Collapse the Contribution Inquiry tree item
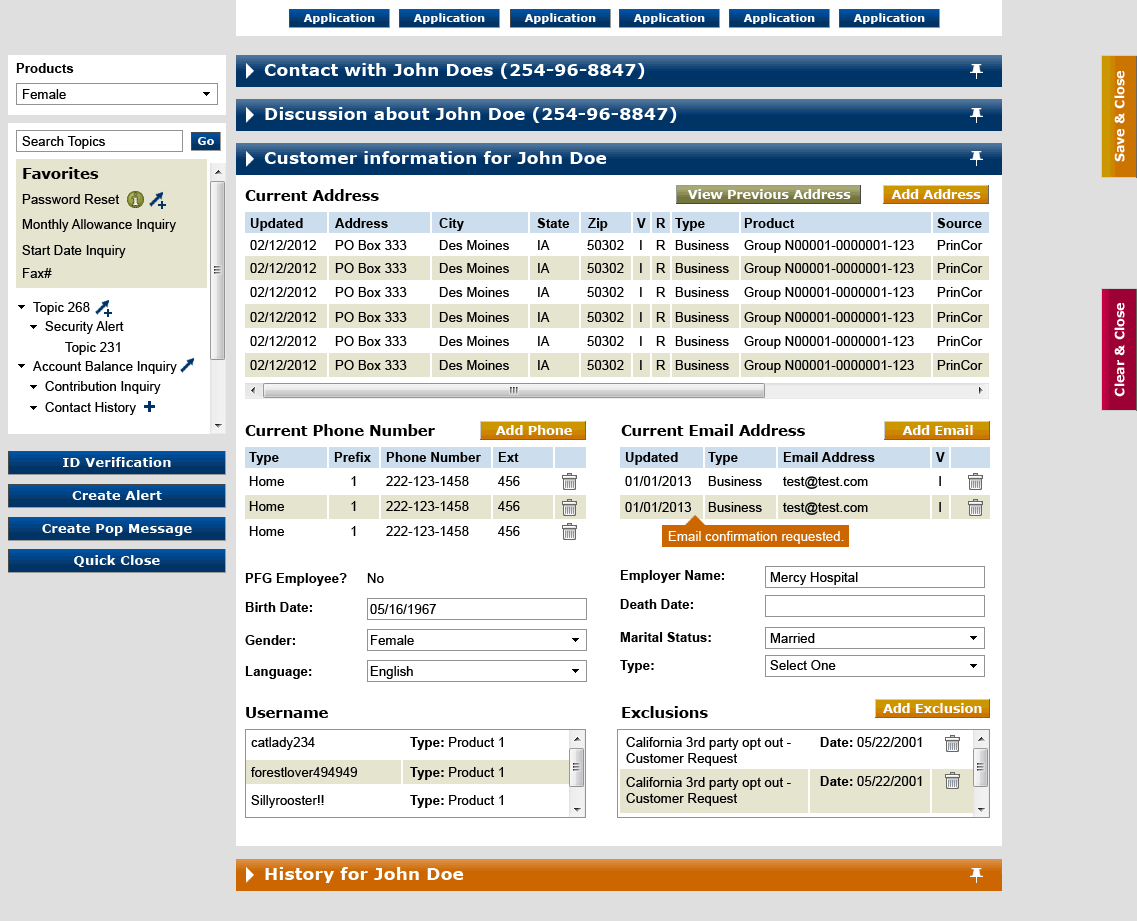Image resolution: width=1137 pixels, height=921 pixels. click(31, 387)
